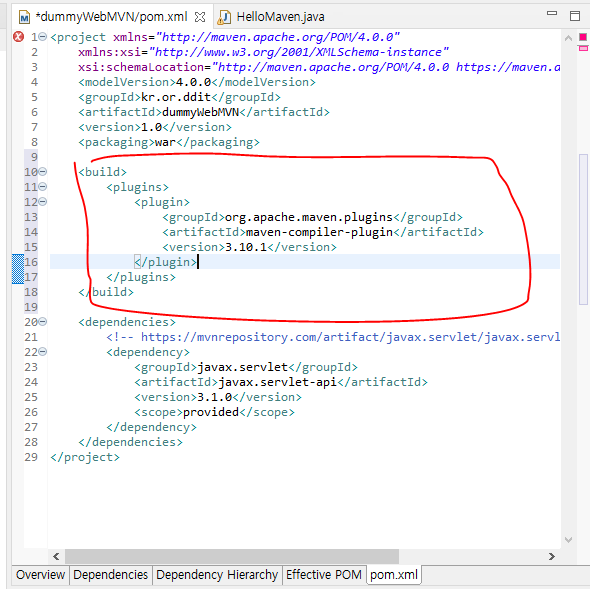Screen dimensions: 590x589
Task: Click the project version value 1.0
Action: [151, 127]
